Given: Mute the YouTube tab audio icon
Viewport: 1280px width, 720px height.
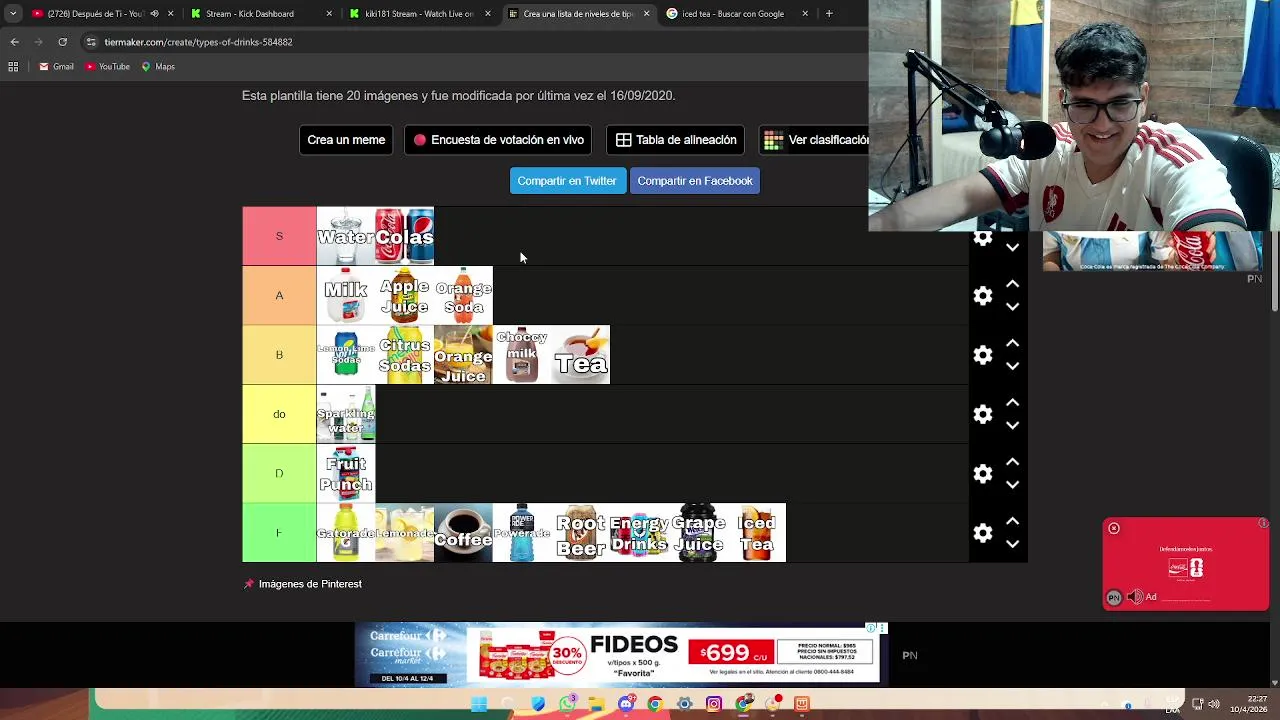Looking at the screenshot, I should coord(154,14).
